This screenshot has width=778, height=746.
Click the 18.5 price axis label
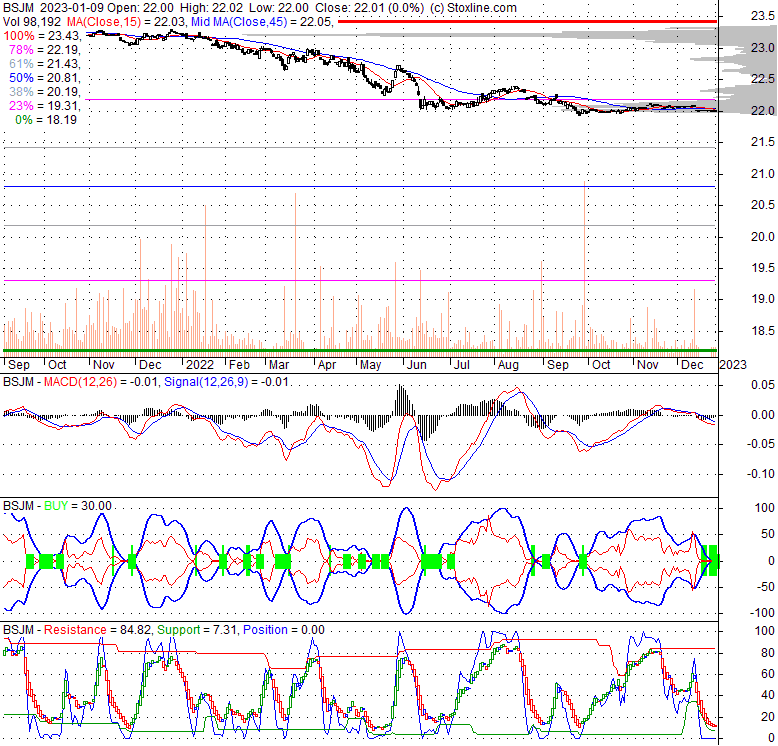pyautogui.click(x=762, y=331)
